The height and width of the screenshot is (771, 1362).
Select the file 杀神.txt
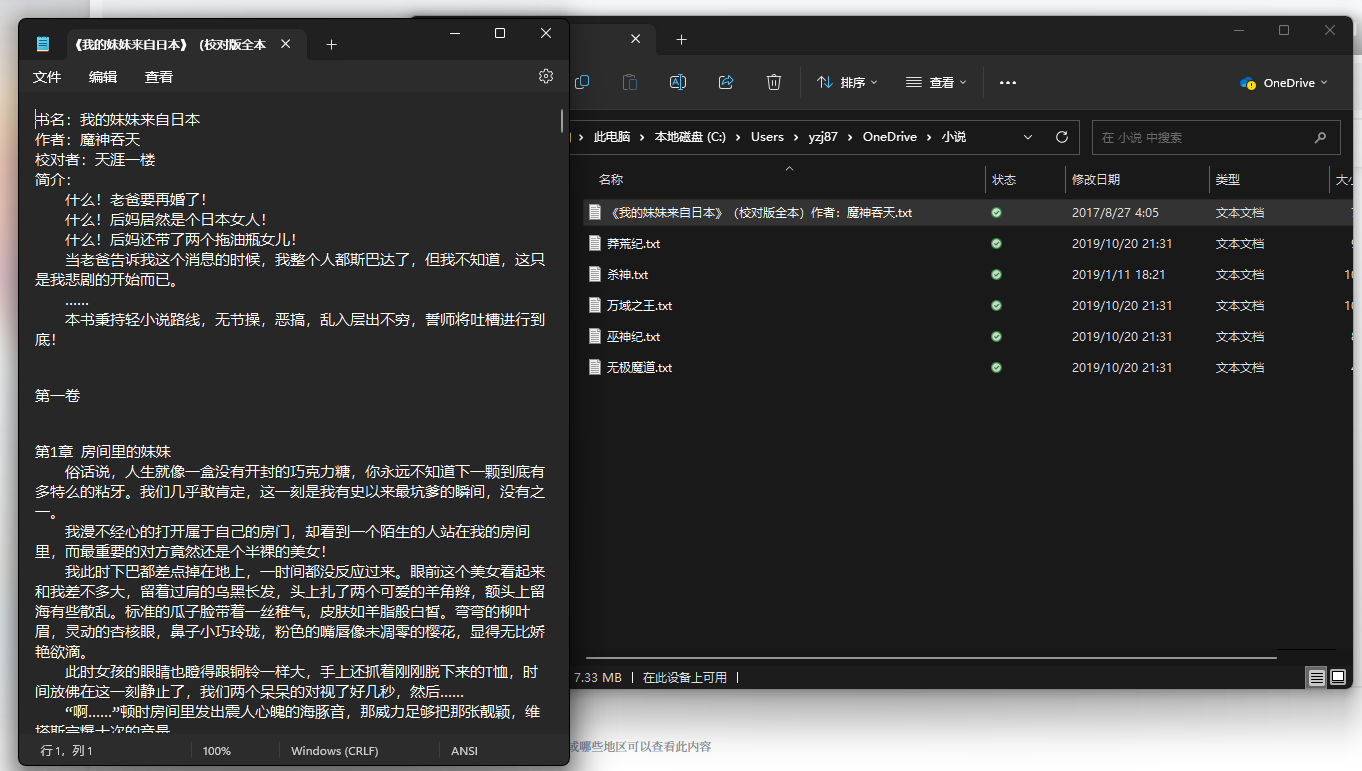pos(628,275)
